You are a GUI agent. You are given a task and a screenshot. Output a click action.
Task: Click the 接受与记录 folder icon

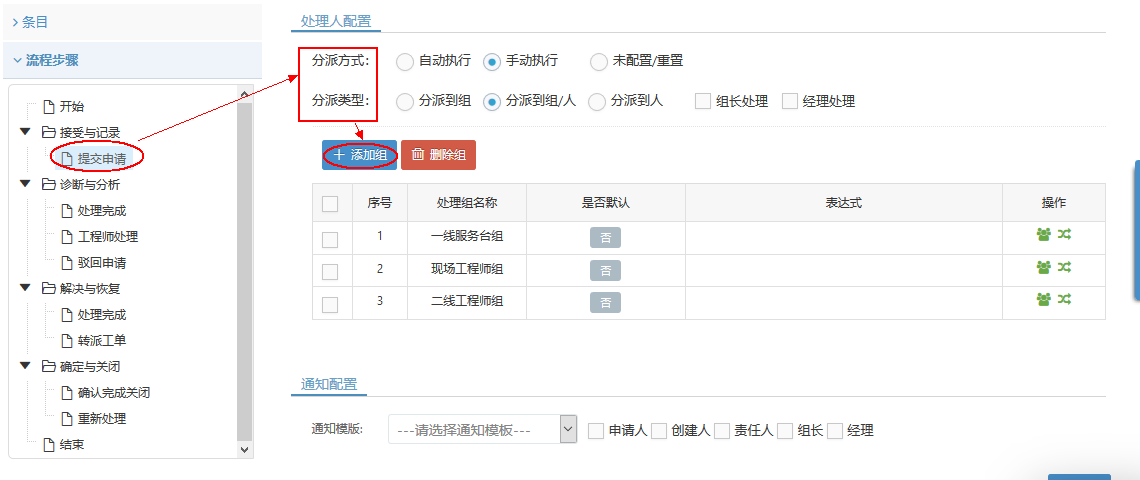coord(48,133)
